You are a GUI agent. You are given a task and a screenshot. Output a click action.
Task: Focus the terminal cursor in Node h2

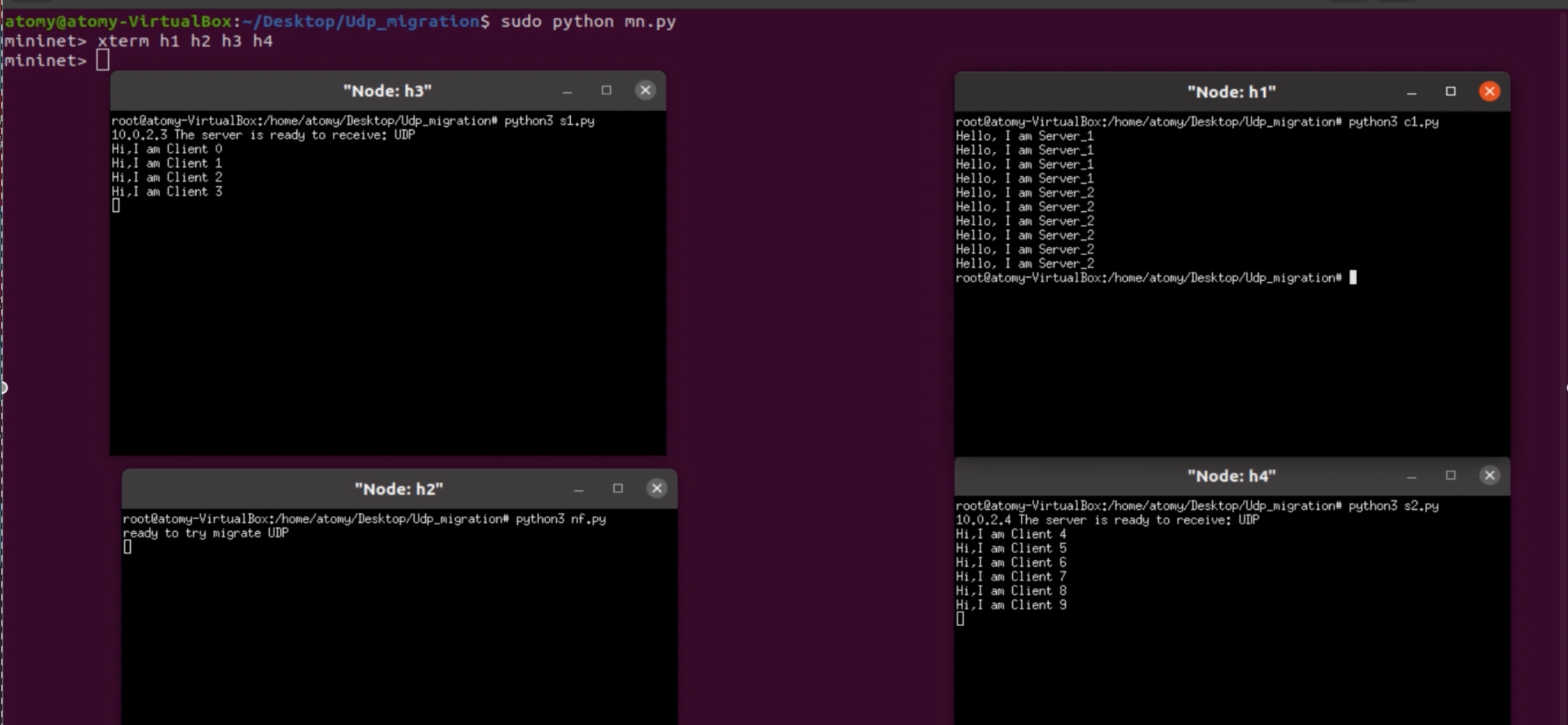click(x=127, y=546)
